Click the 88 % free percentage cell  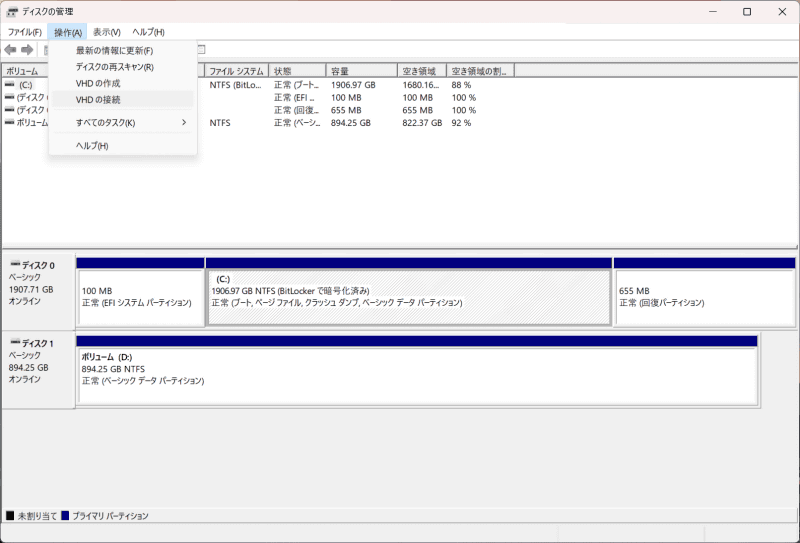pos(461,85)
